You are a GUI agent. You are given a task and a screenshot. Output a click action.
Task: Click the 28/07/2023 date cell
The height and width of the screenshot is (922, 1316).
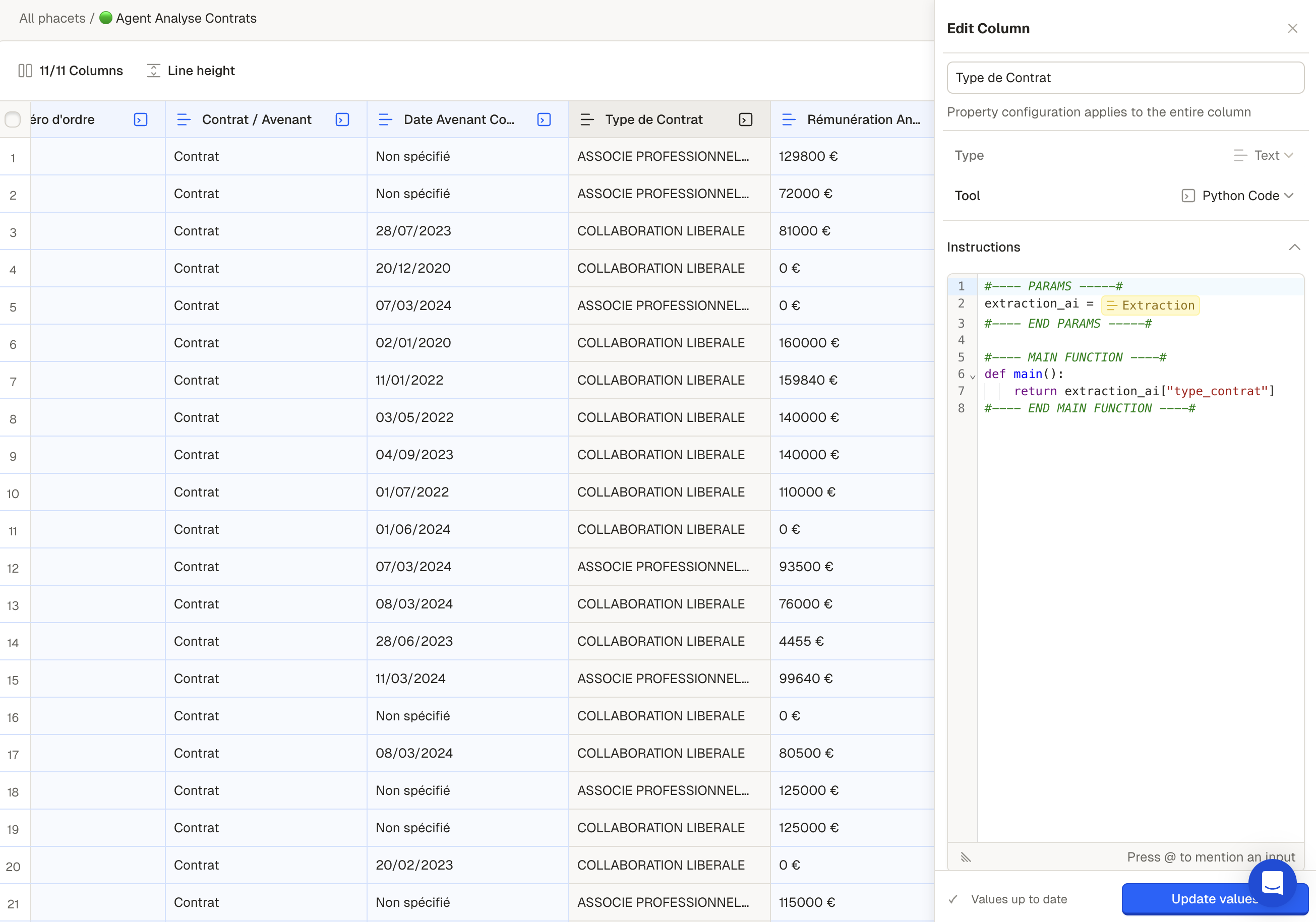(x=468, y=231)
